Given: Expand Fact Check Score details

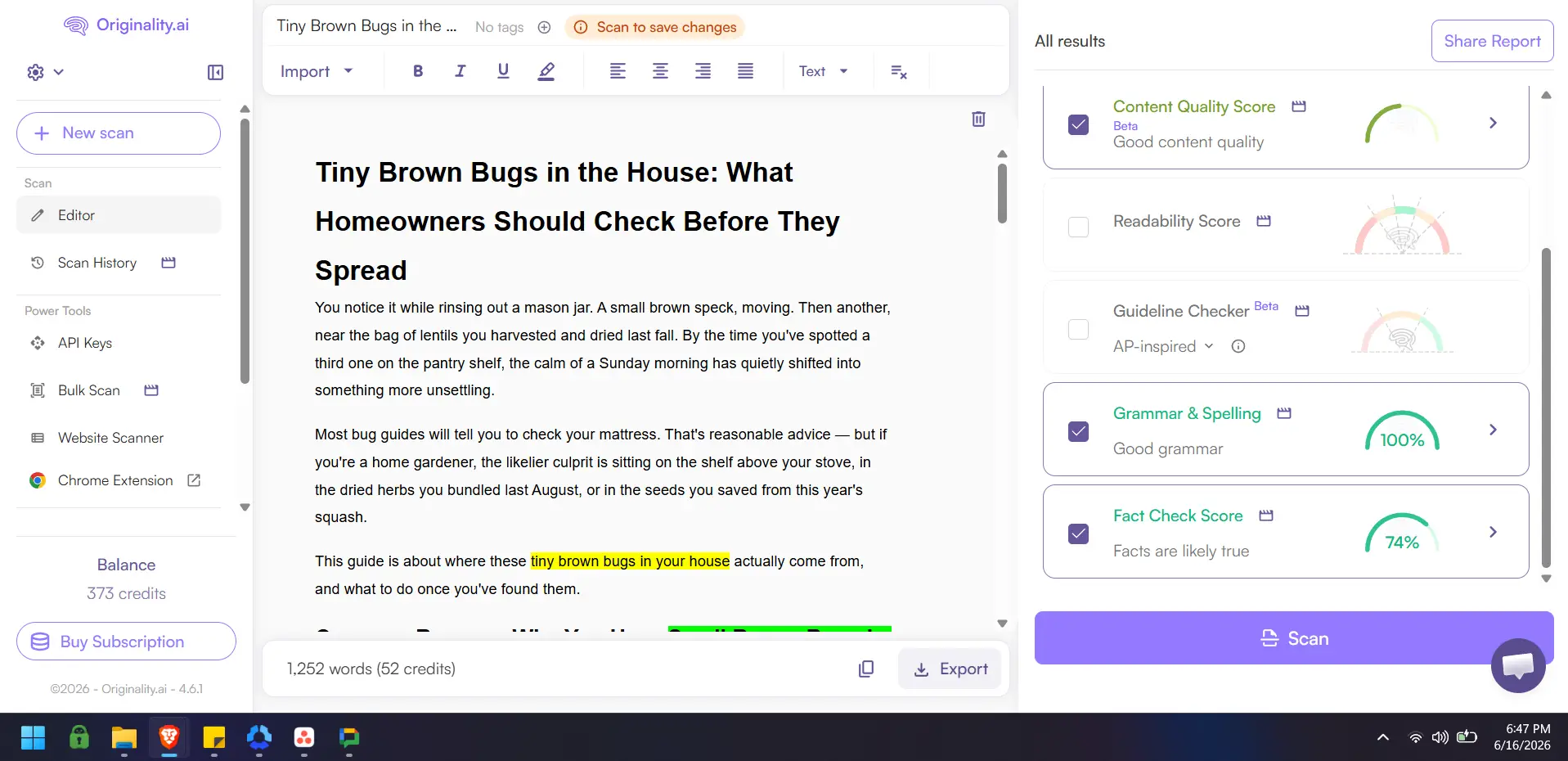Looking at the screenshot, I should click(x=1493, y=532).
